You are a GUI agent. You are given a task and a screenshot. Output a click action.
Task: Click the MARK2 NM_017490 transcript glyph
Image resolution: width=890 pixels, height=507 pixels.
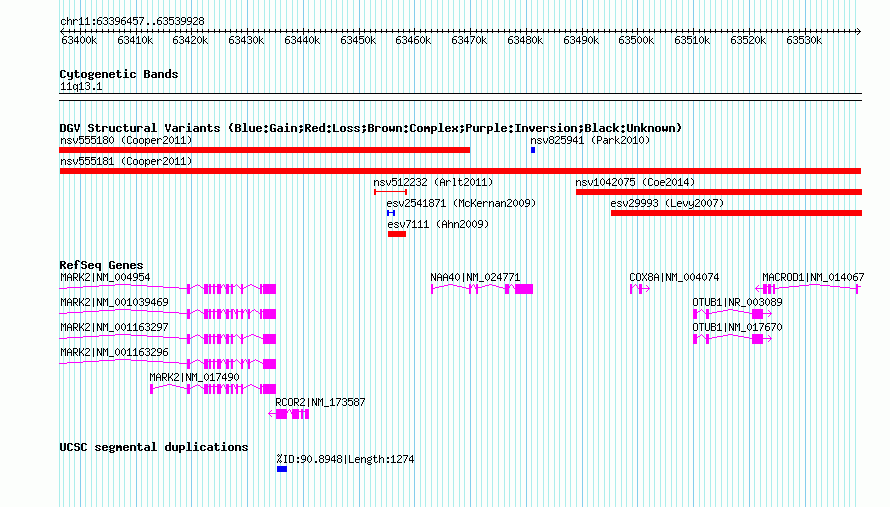point(213,389)
